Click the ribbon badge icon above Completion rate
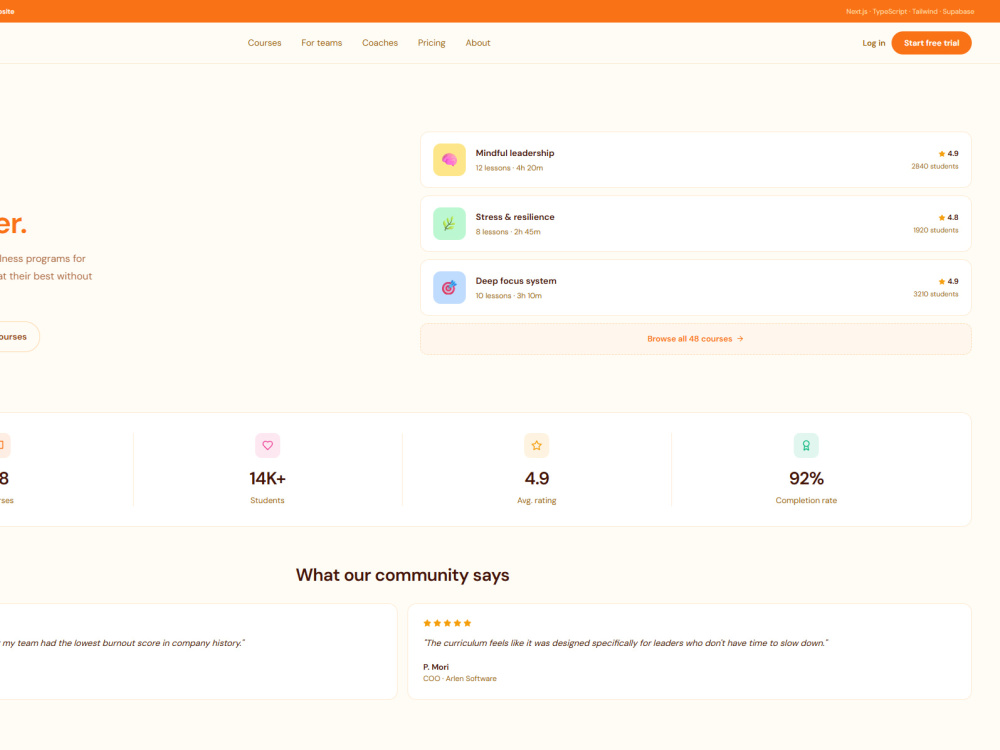 [805, 445]
